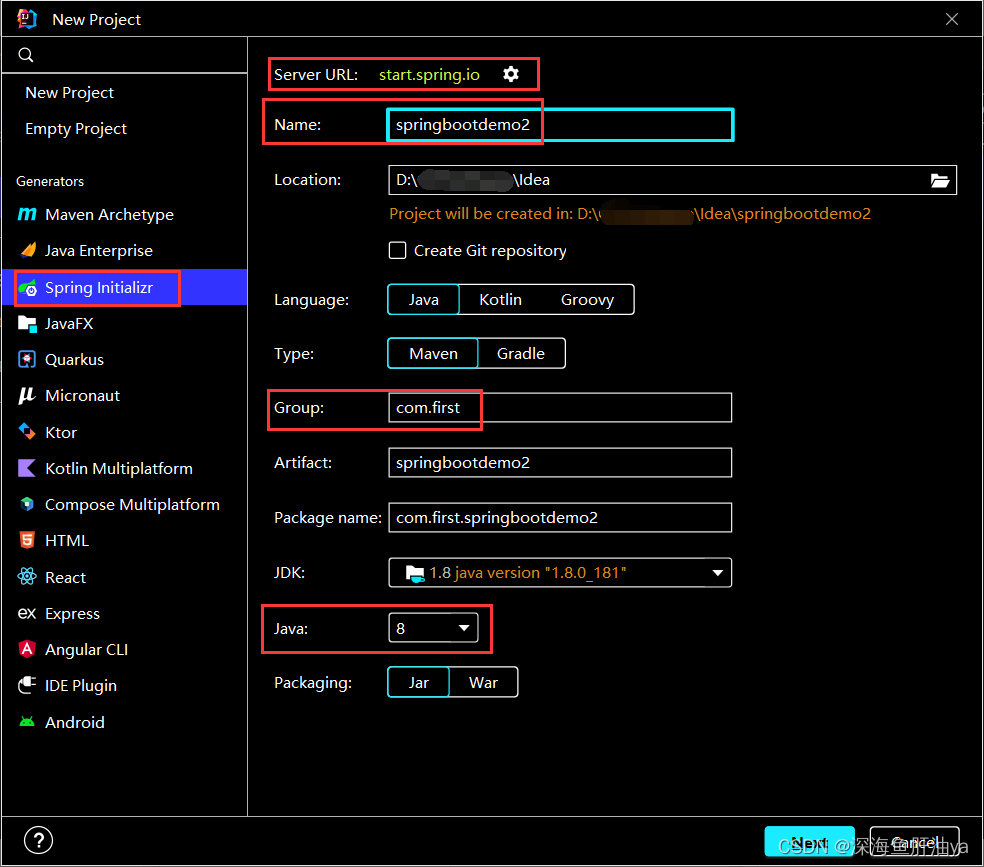
Task: Click the React atom icon
Action: (x=27, y=577)
